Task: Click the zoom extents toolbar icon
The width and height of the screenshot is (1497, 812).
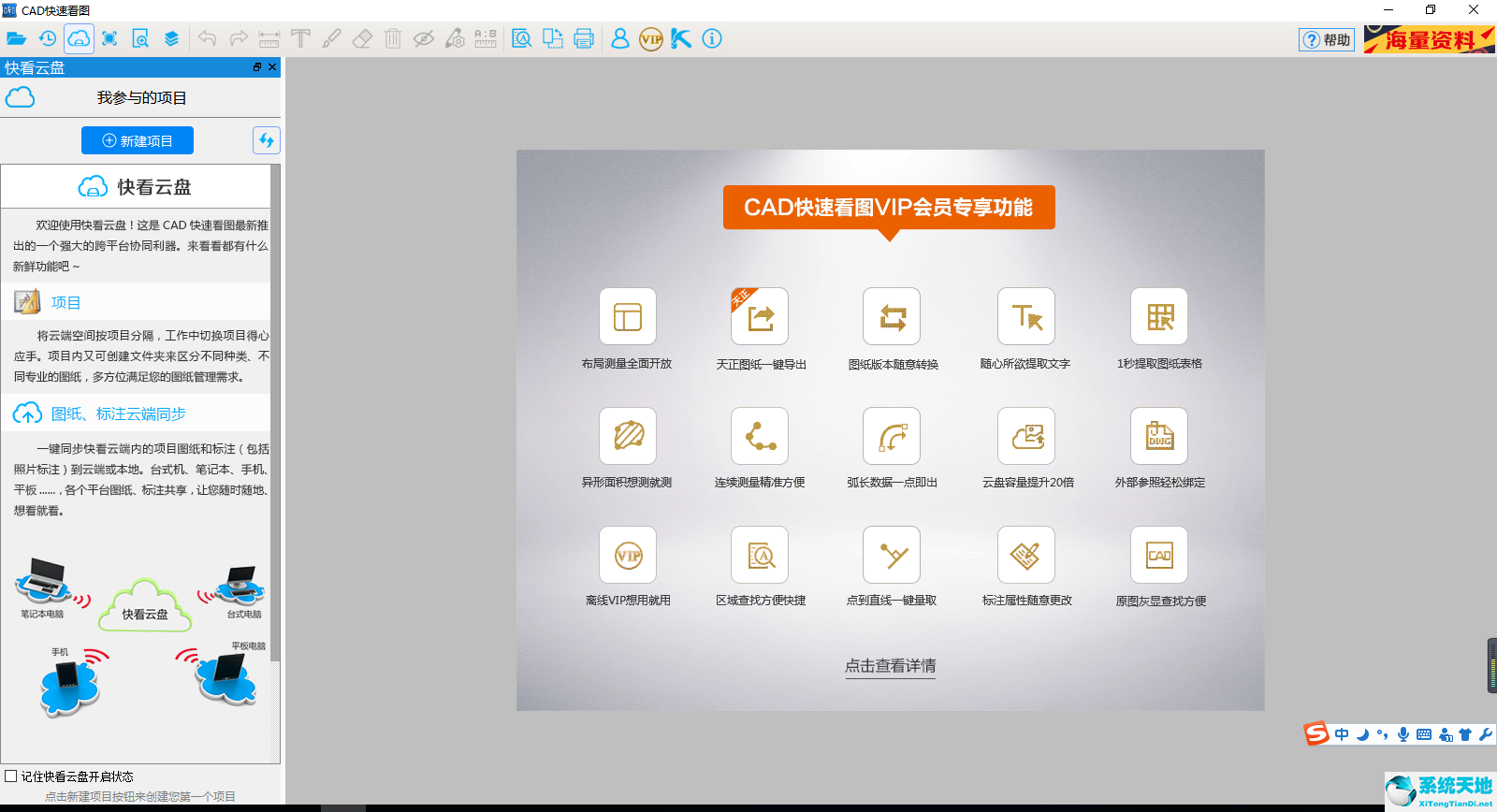Action: click(109, 39)
